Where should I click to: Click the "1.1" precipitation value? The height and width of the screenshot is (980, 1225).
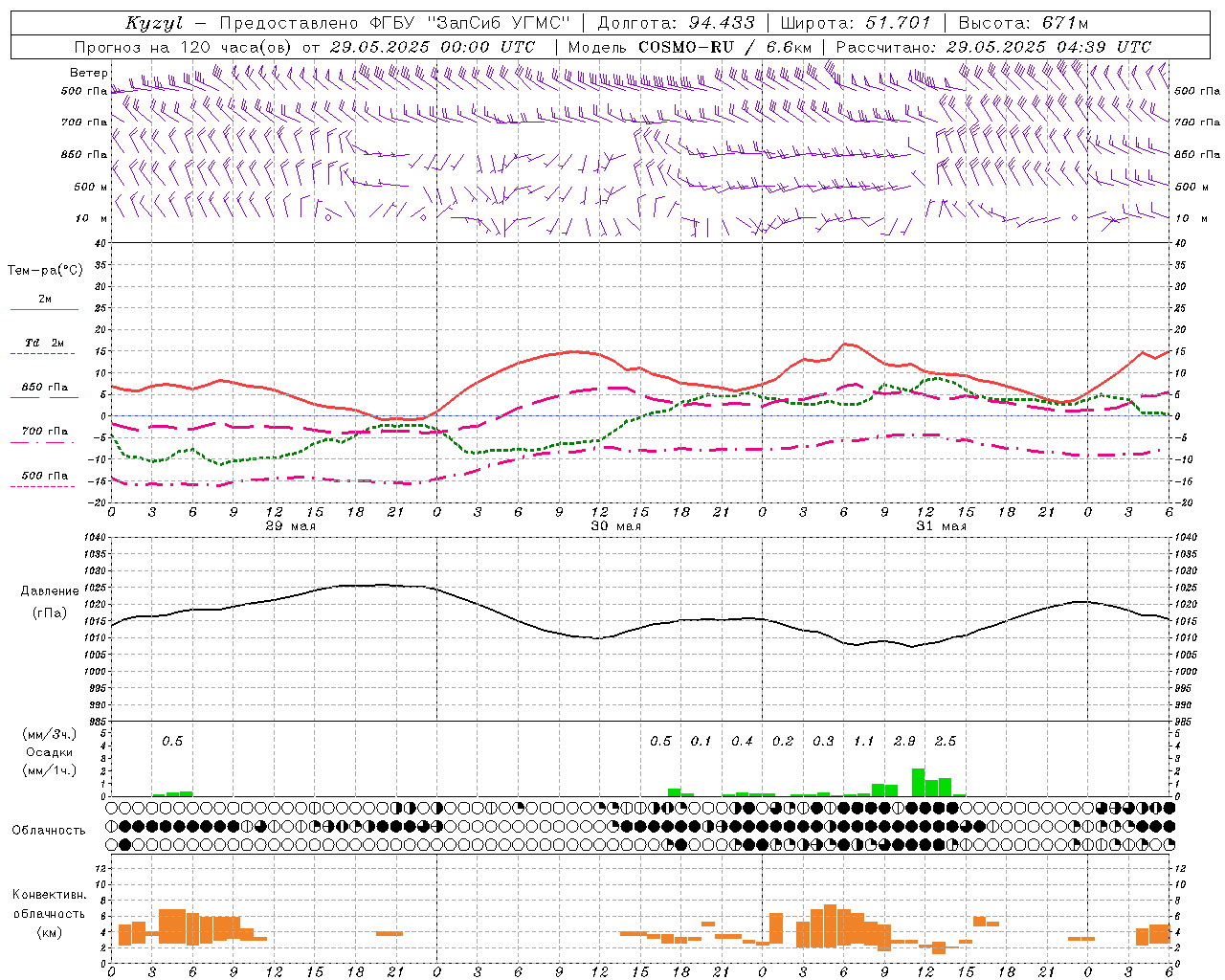tap(864, 742)
